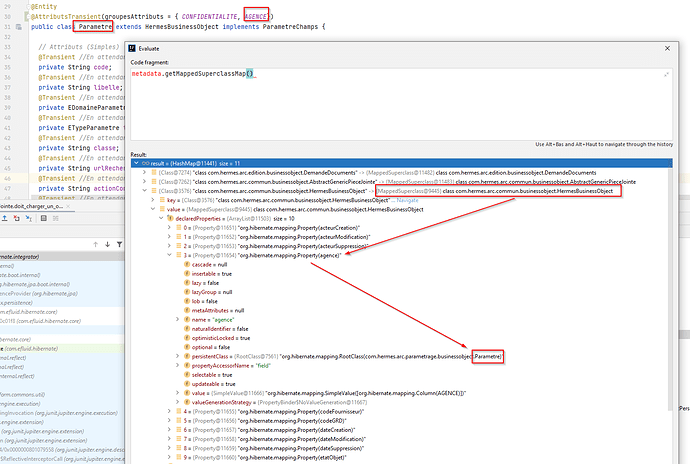Select next frame with the down arrow

click(x=107, y=244)
